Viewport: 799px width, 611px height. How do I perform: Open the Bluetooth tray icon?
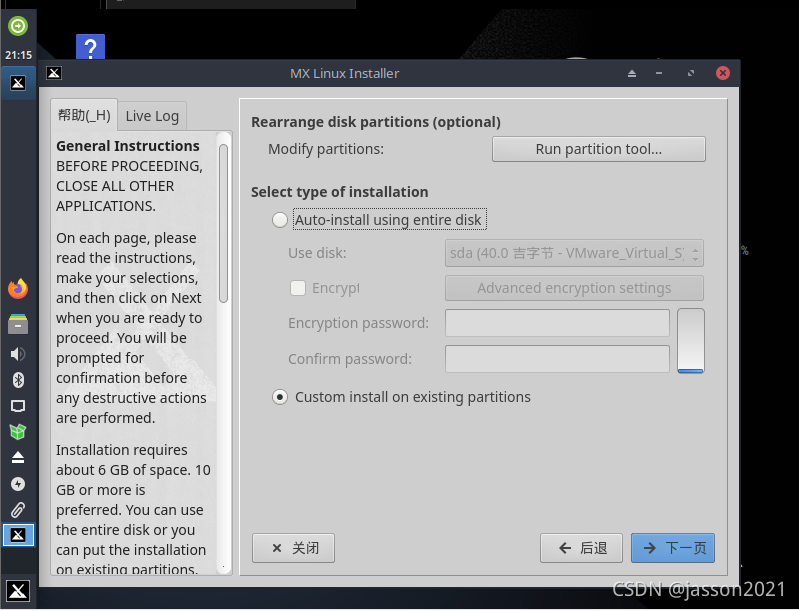pos(18,380)
